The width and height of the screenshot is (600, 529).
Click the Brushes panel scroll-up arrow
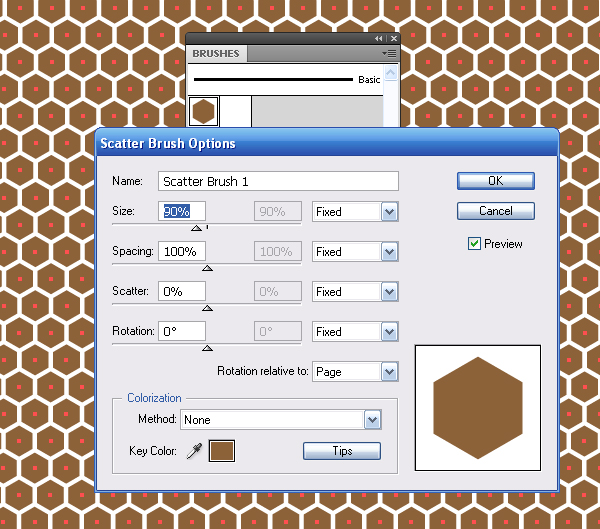pos(391,73)
